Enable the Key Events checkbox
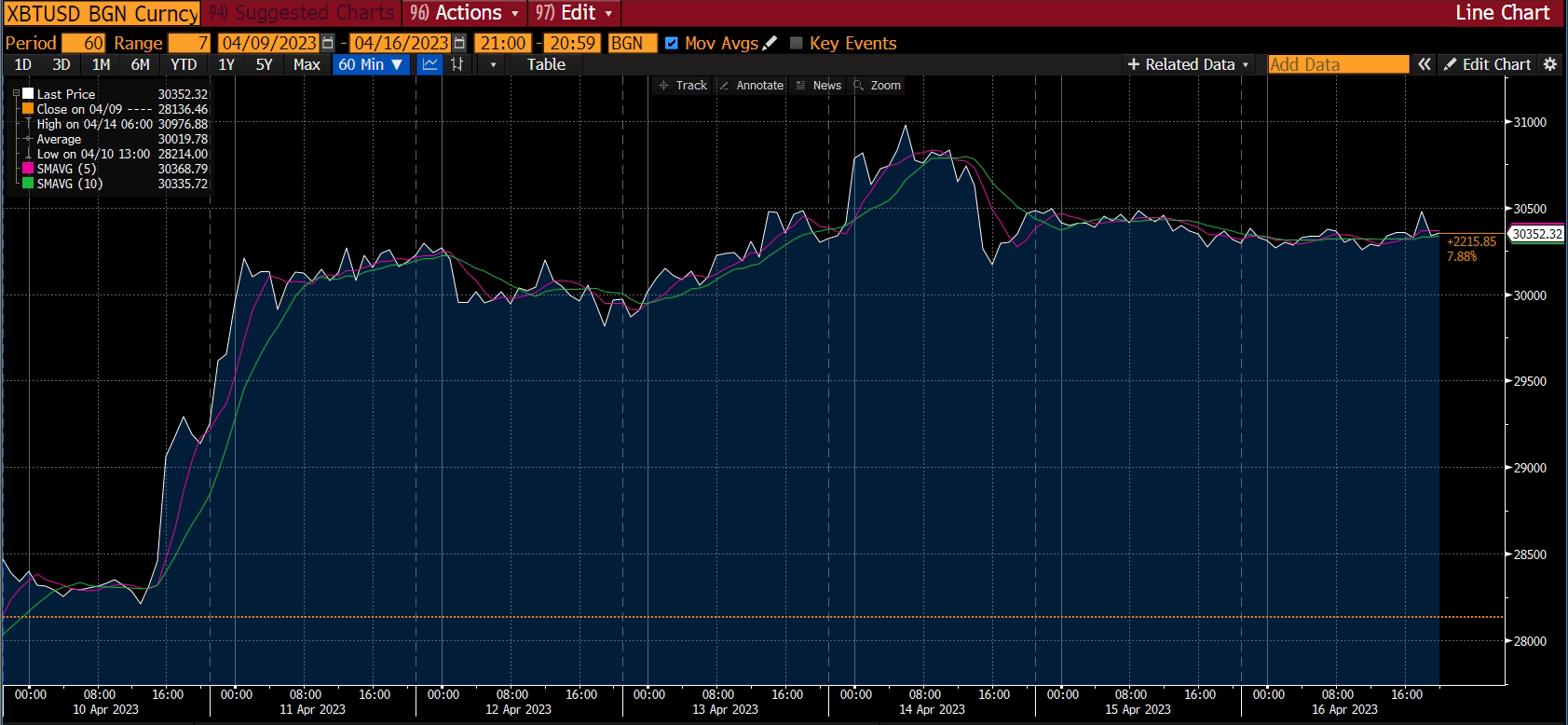Screen dimensions: 1568x725 tap(796, 43)
